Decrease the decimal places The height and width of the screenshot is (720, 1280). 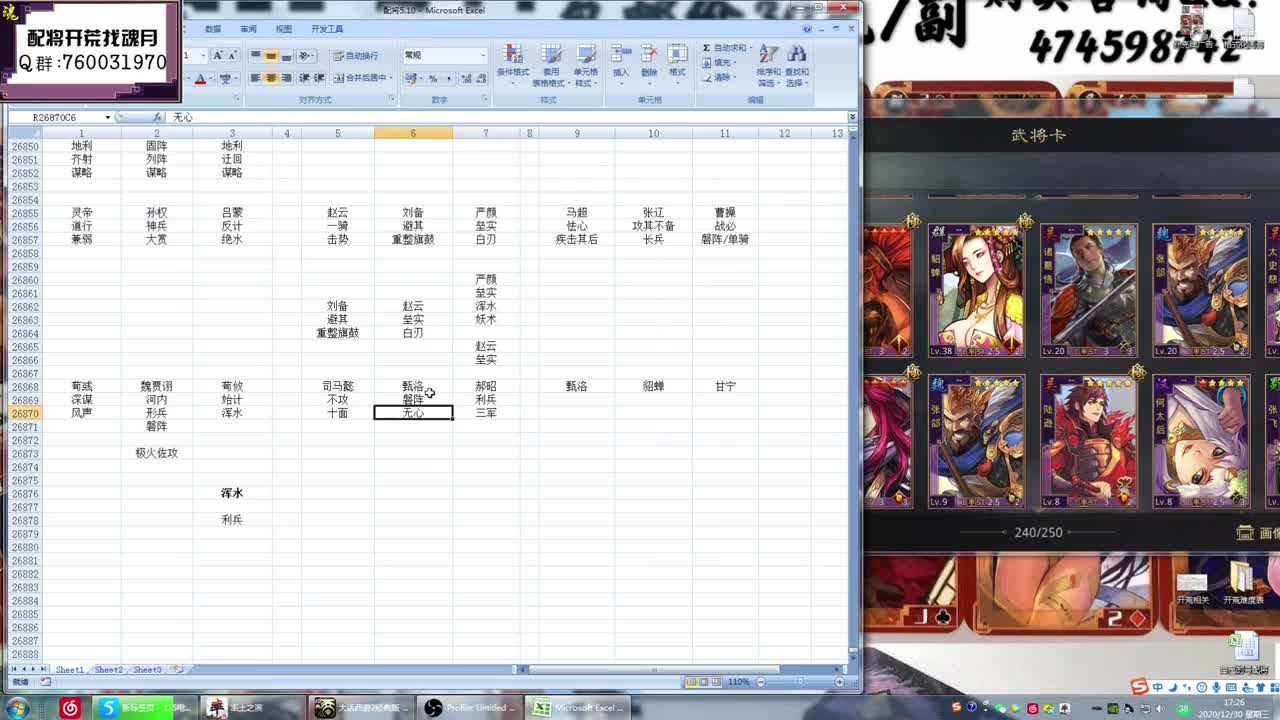pyautogui.click(x=480, y=78)
